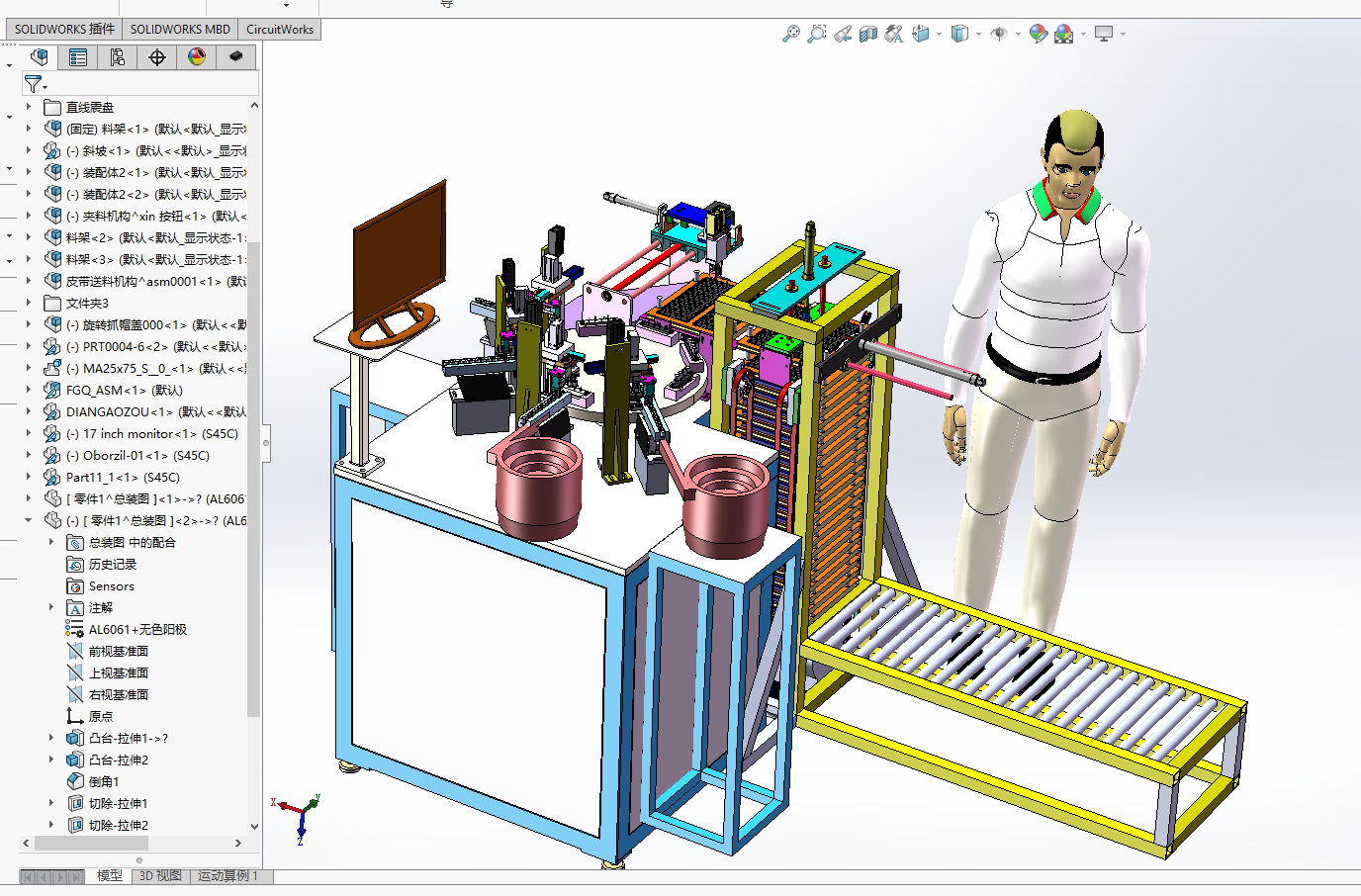Click the feature tree horizontal scrollbar
The width and height of the screenshot is (1361, 896).
pyautogui.click(x=91, y=844)
